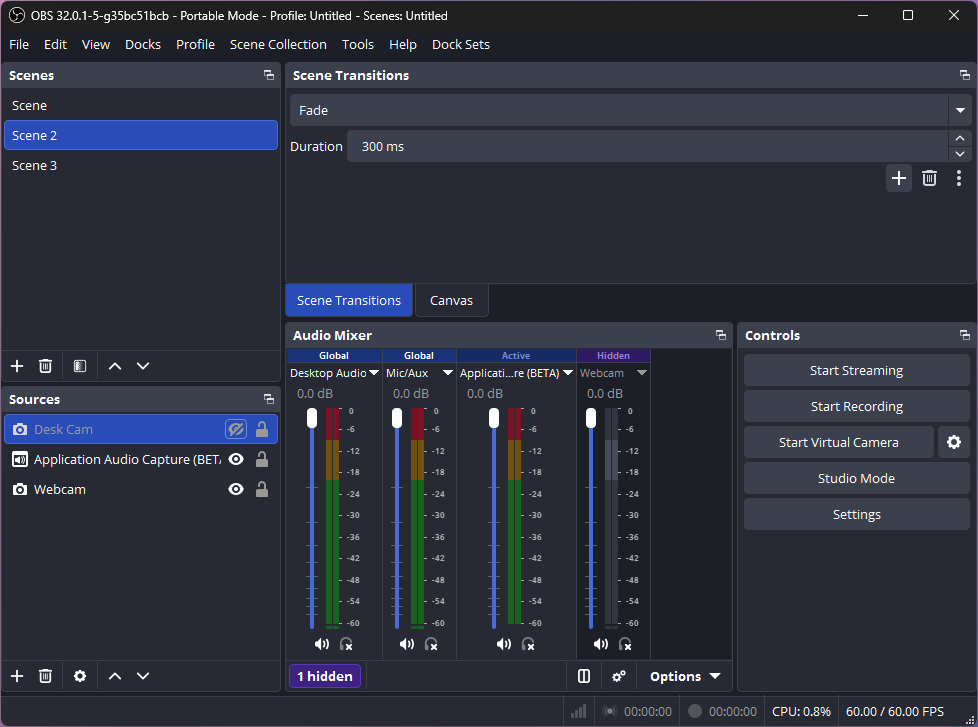Add a new scene with plus icon
Screen dimensions: 978x727
coord(17,366)
